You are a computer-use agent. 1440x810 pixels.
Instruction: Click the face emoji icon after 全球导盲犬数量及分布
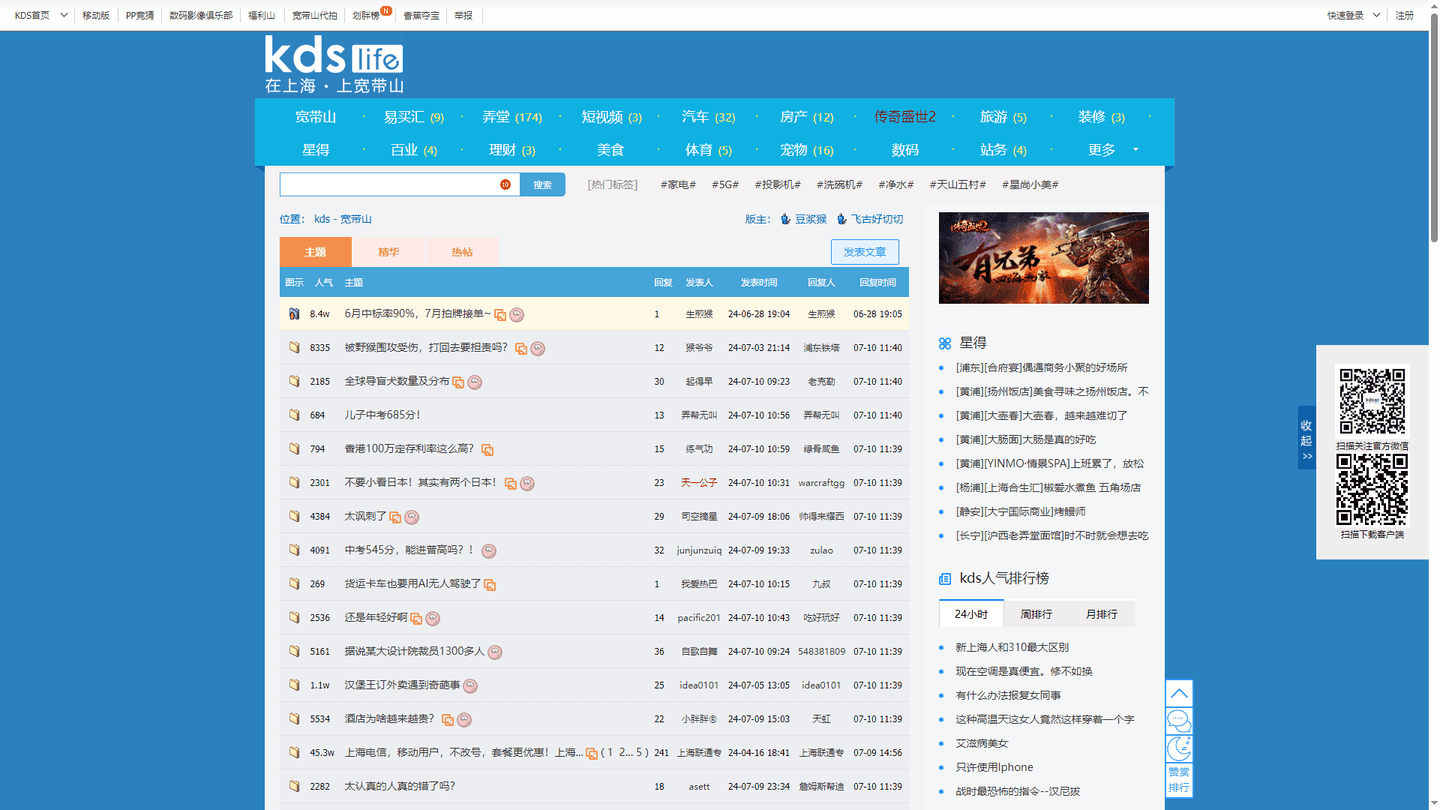click(x=475, y=382)
